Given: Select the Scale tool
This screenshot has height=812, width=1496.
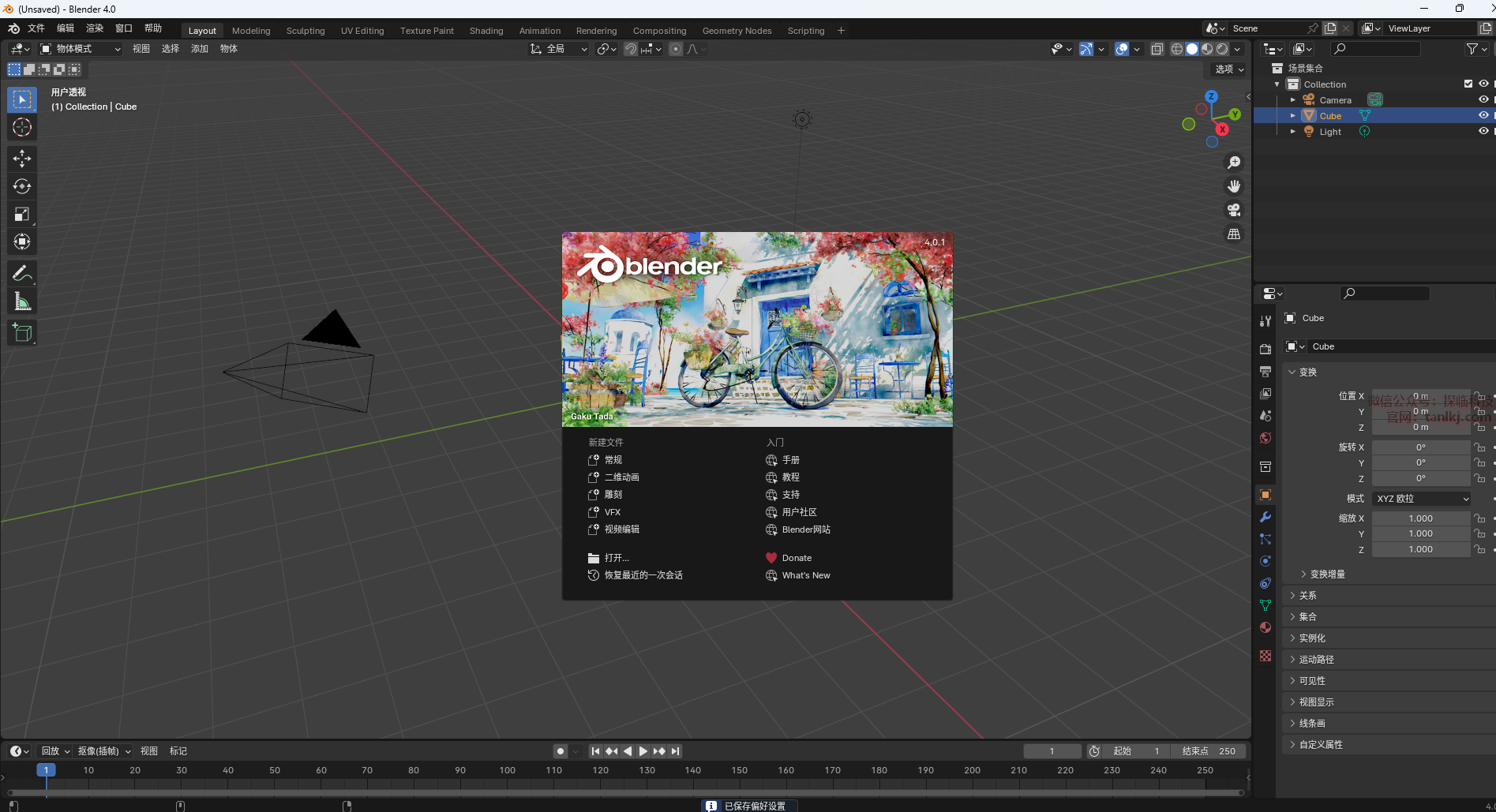Looking at the screenshot, I should (22, 214).
